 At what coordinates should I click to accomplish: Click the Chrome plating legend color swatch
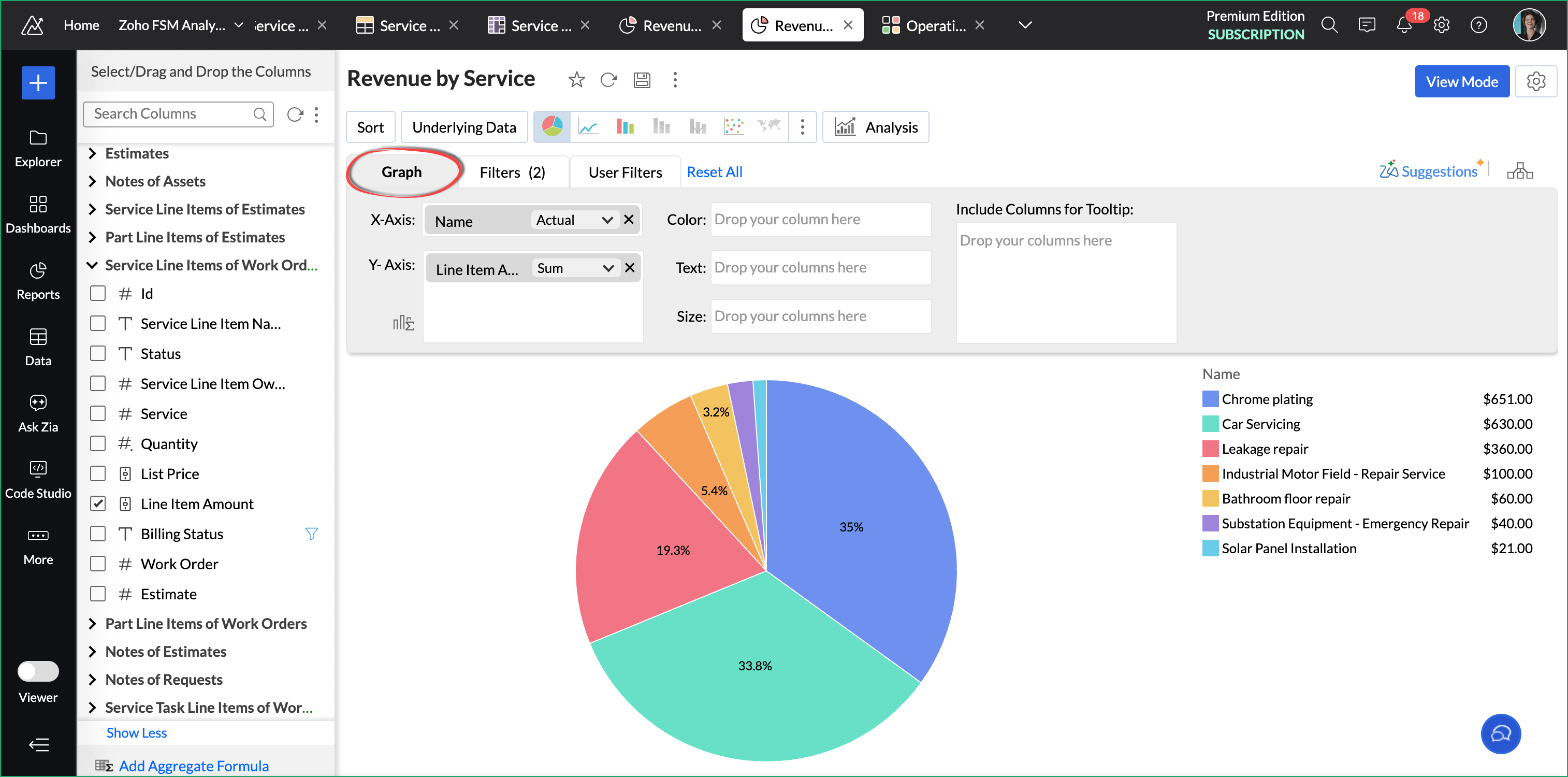coord(1210,399)
